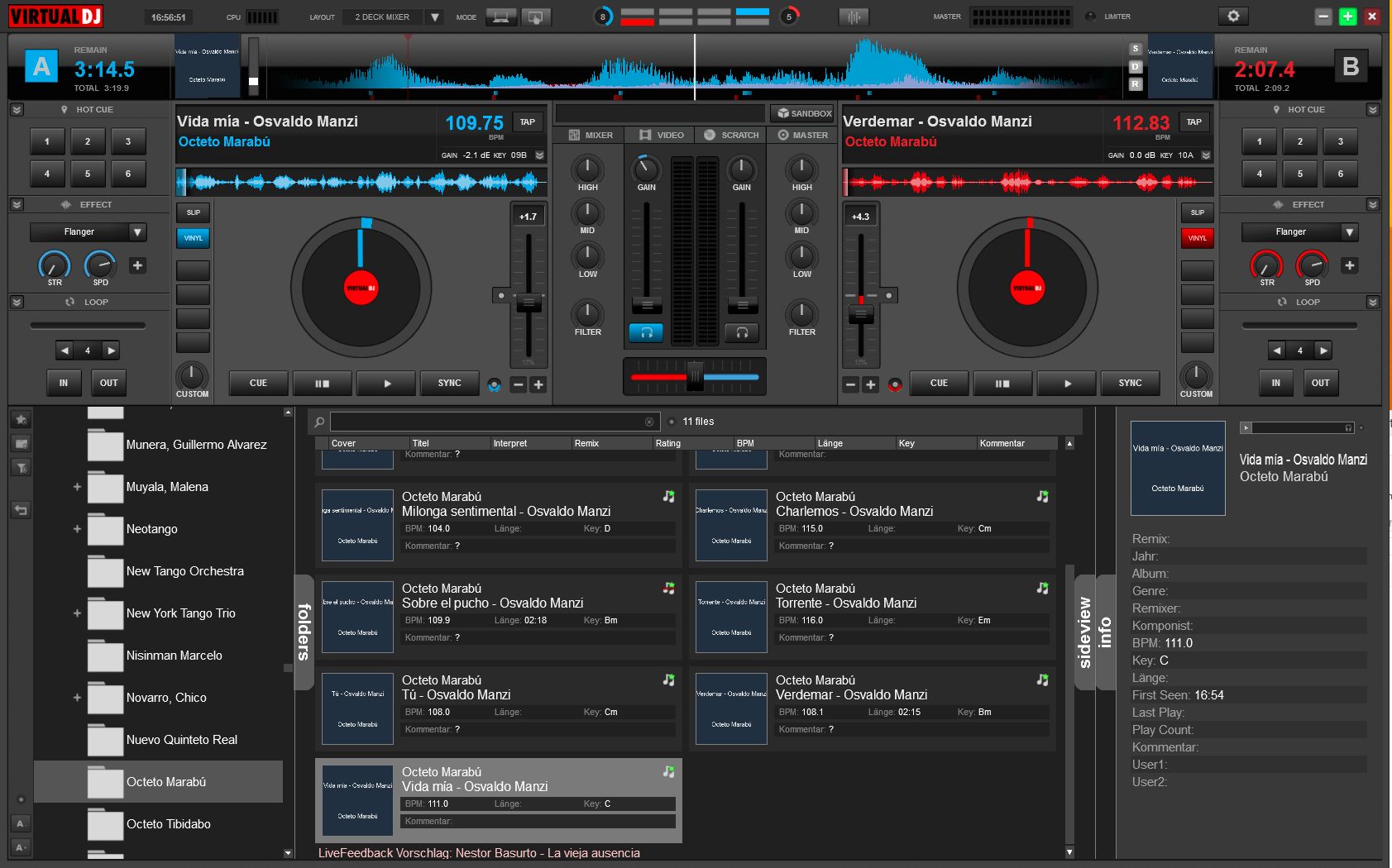This screenshot has width=1392, height=868.
Task: Expand the New York Tango Trio folder
Action: [77, 613]
